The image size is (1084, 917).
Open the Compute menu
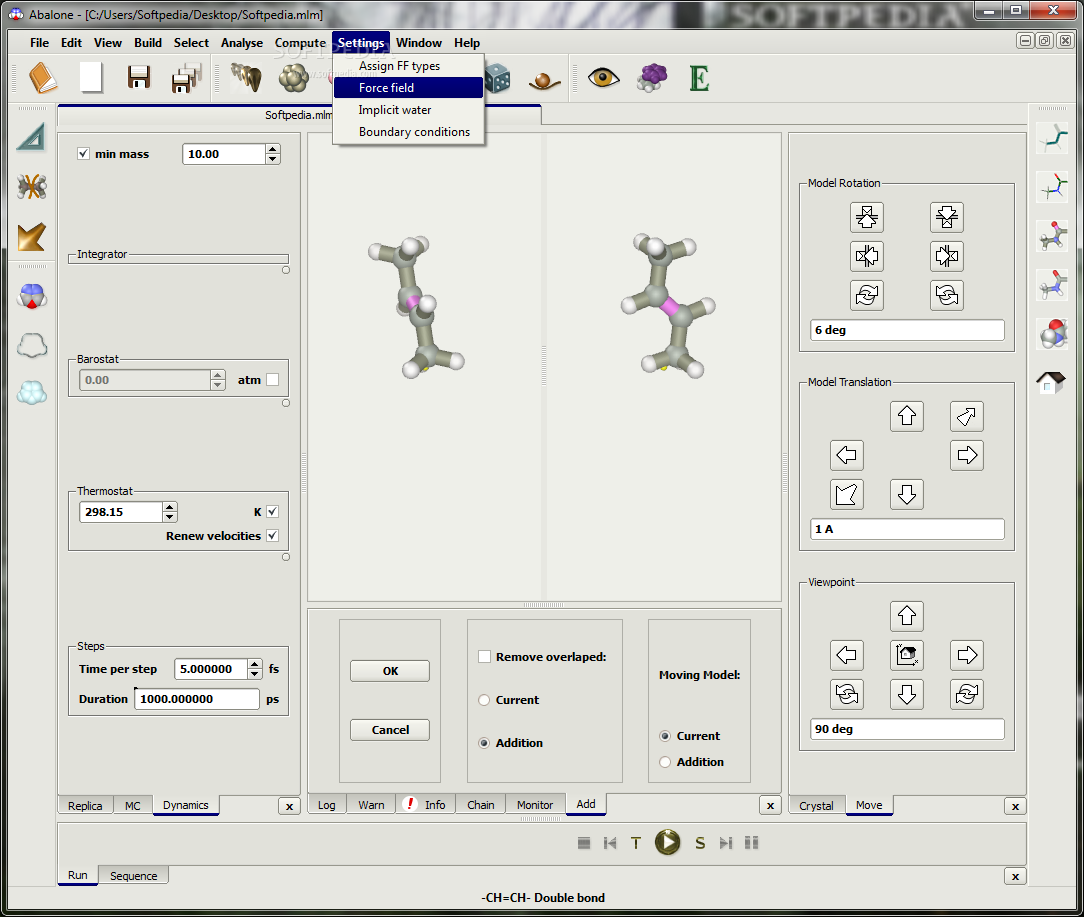click(300, 43)
